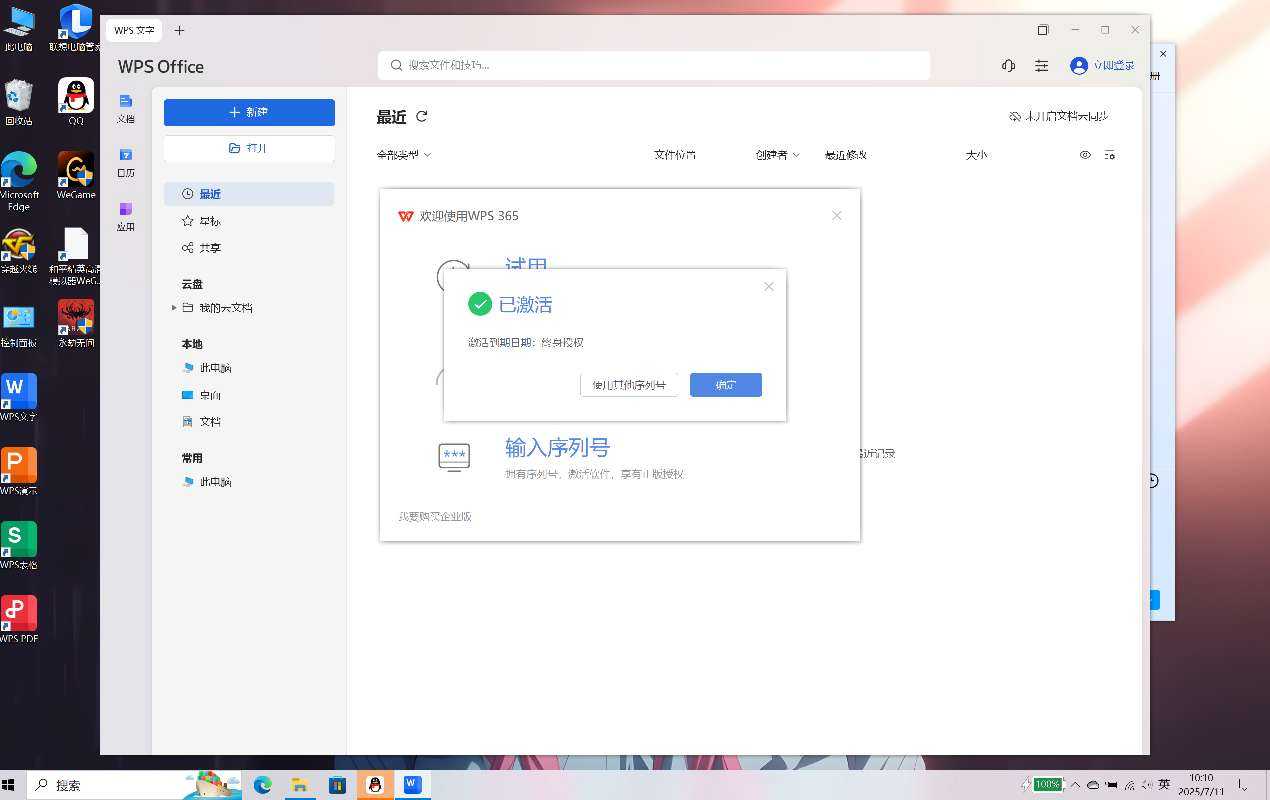This screenshot has height=800, width=1270.
Task: Close the 欢迎使用WPS 365 dialog
Action: 837,215
